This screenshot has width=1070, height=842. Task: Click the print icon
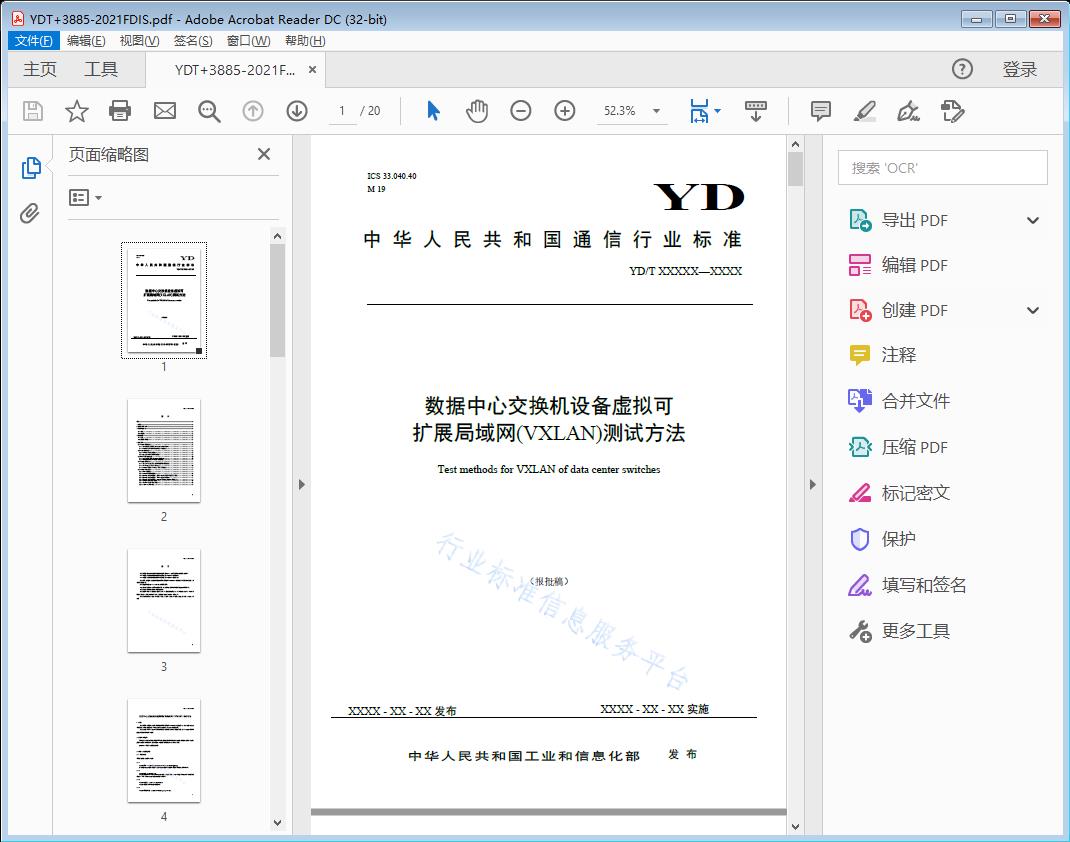tap(120, 111)
